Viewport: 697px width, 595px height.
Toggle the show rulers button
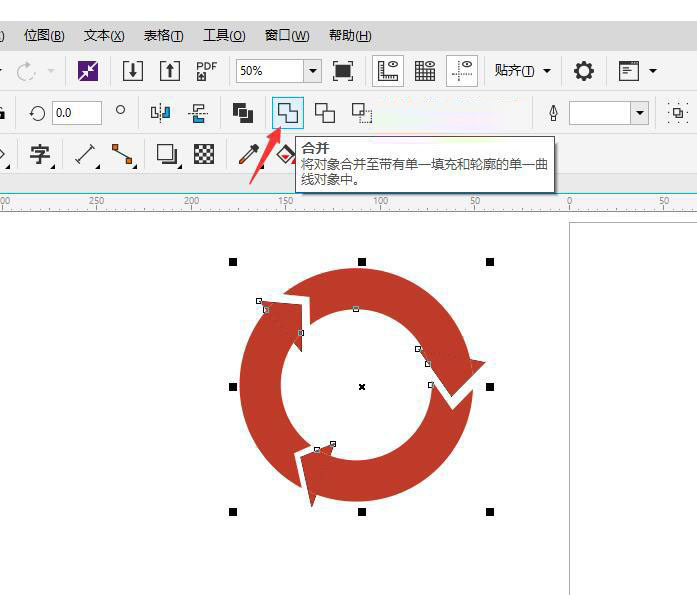coord(388,71)
